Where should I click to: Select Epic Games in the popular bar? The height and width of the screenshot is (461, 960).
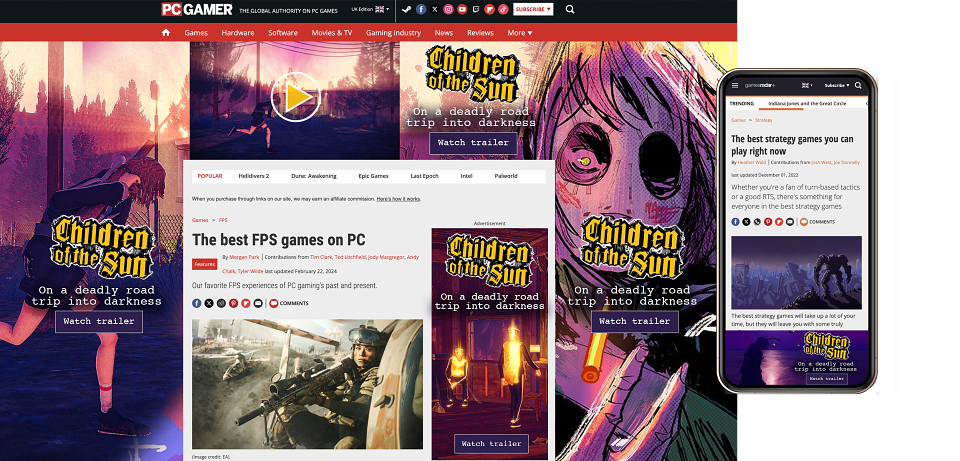coord(373,176)
